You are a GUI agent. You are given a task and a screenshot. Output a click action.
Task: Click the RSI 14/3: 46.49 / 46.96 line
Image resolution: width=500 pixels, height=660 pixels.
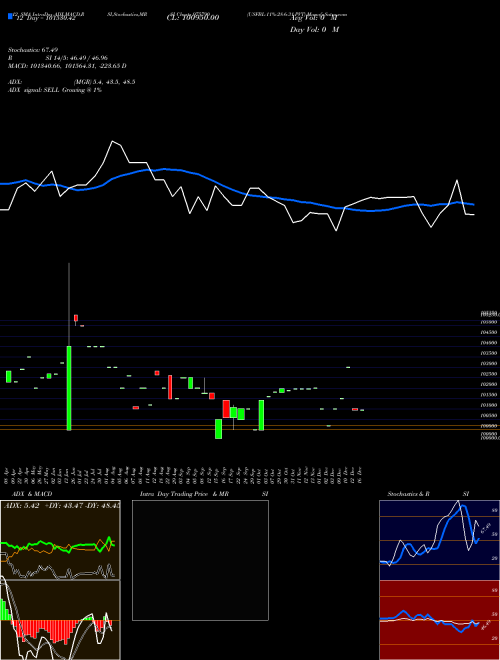[x=58, y=58]
